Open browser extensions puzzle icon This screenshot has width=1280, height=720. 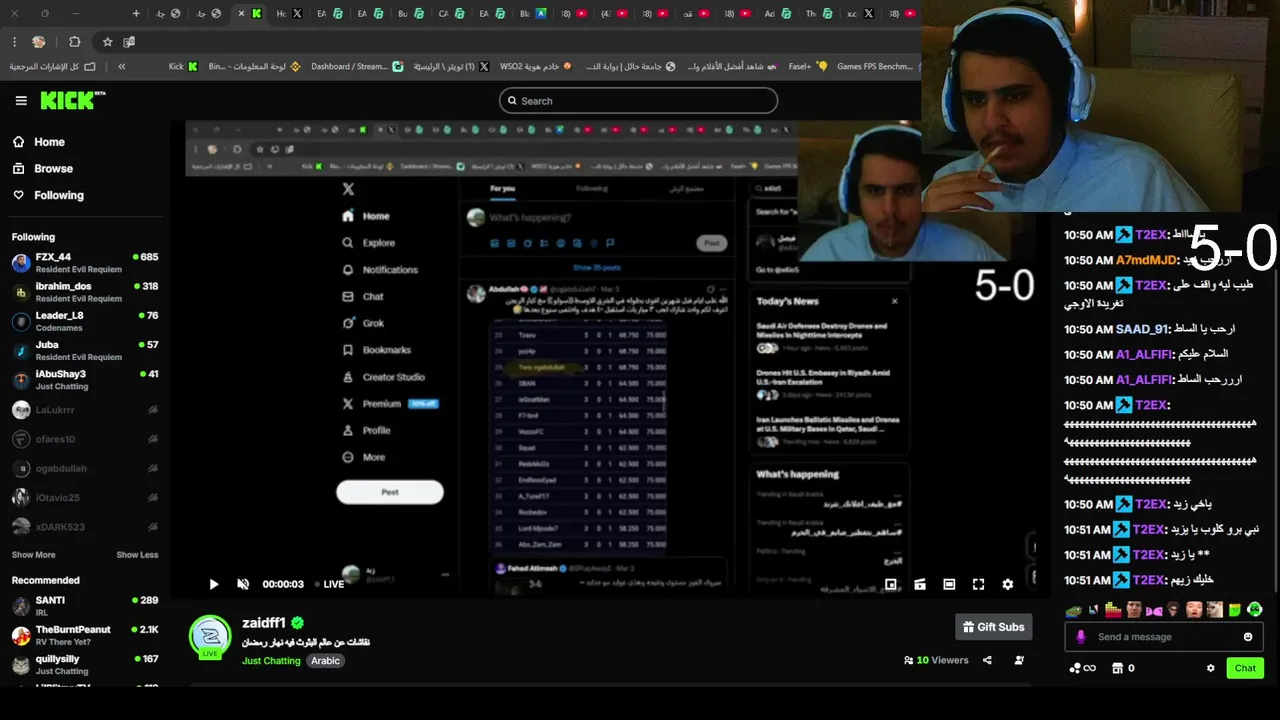point(74,42)
